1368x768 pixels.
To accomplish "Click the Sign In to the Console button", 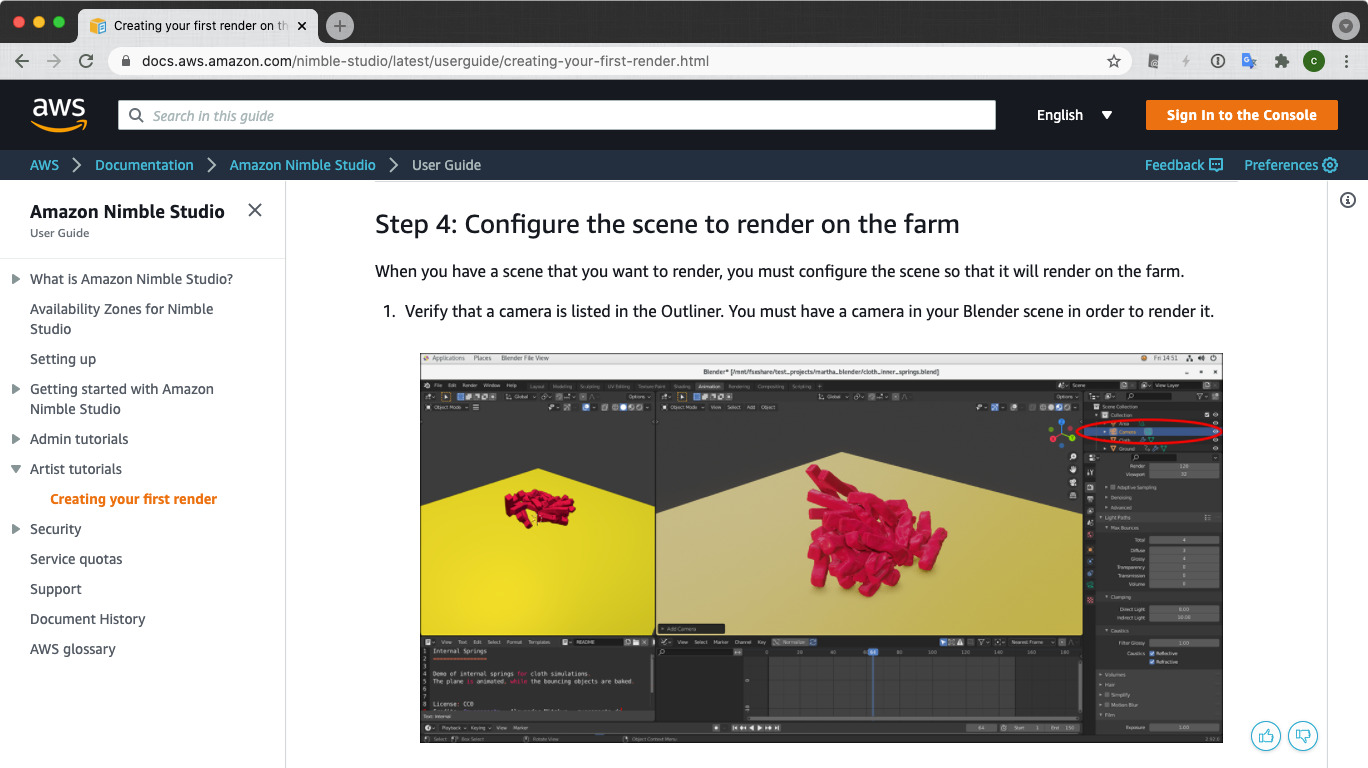I will tap(1241, 115).
